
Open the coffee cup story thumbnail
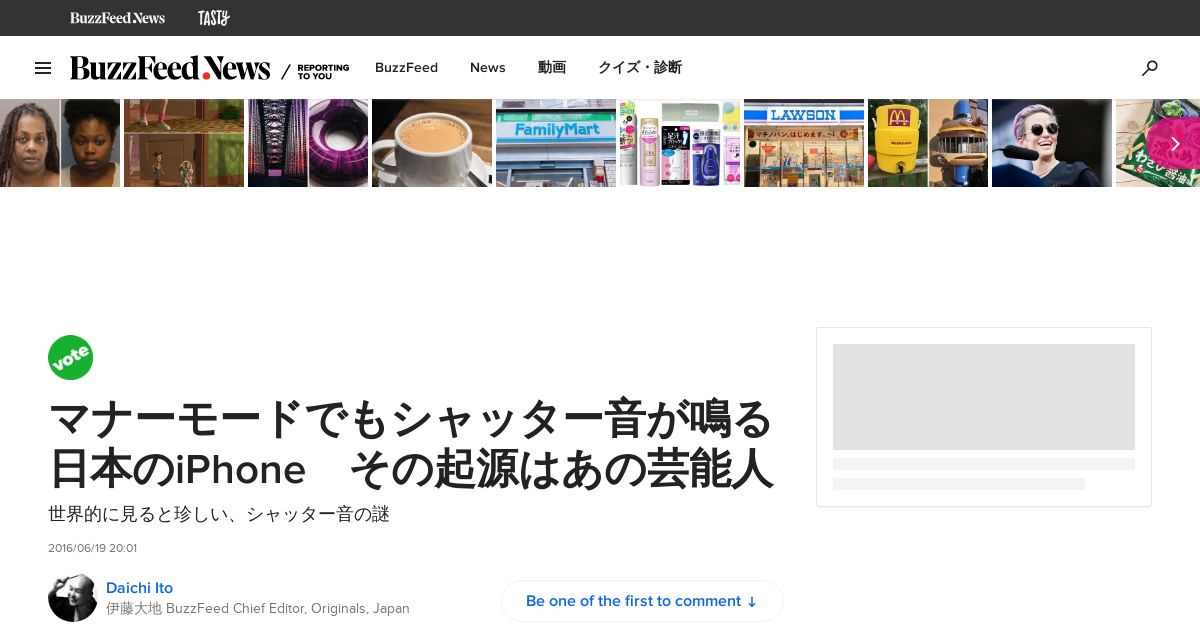(x=432, y=143)
